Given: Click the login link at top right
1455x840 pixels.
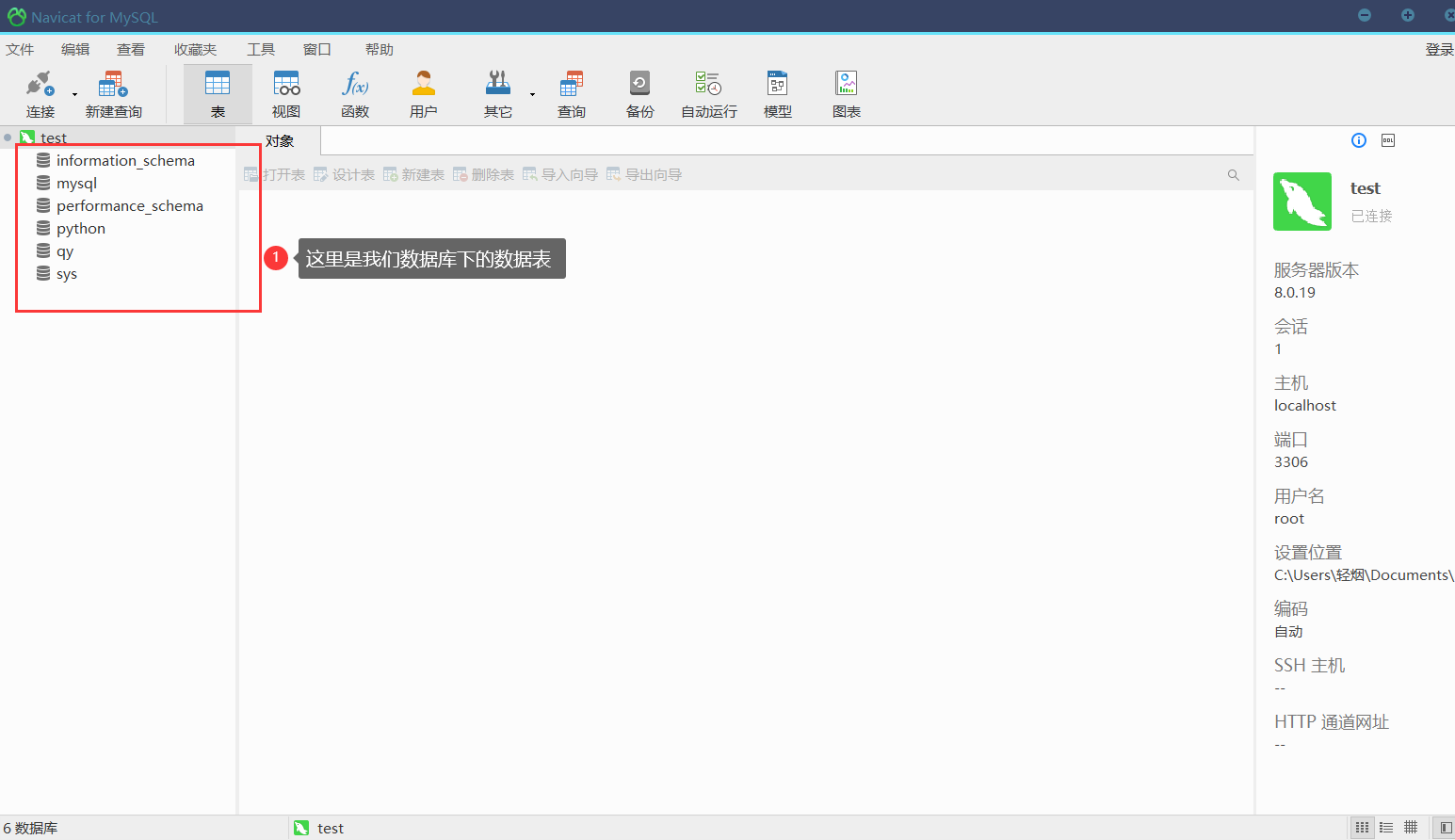Looking at the screenshot, I should click(x=1439, y=50).
